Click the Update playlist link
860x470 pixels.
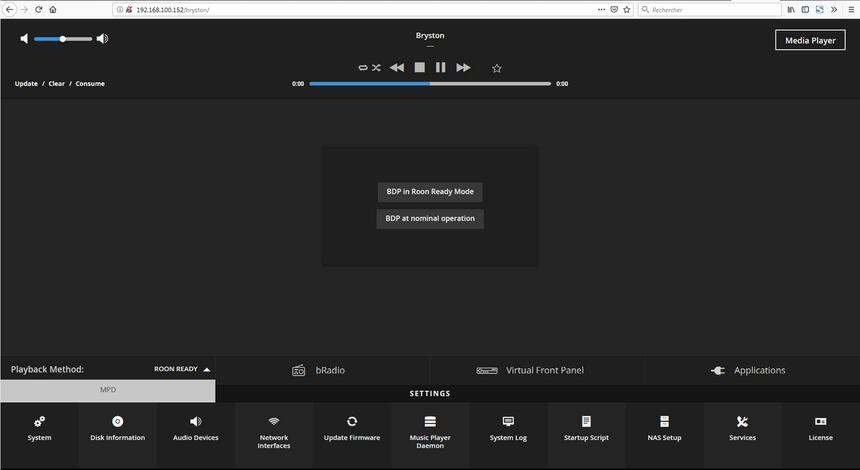(26, 84)
